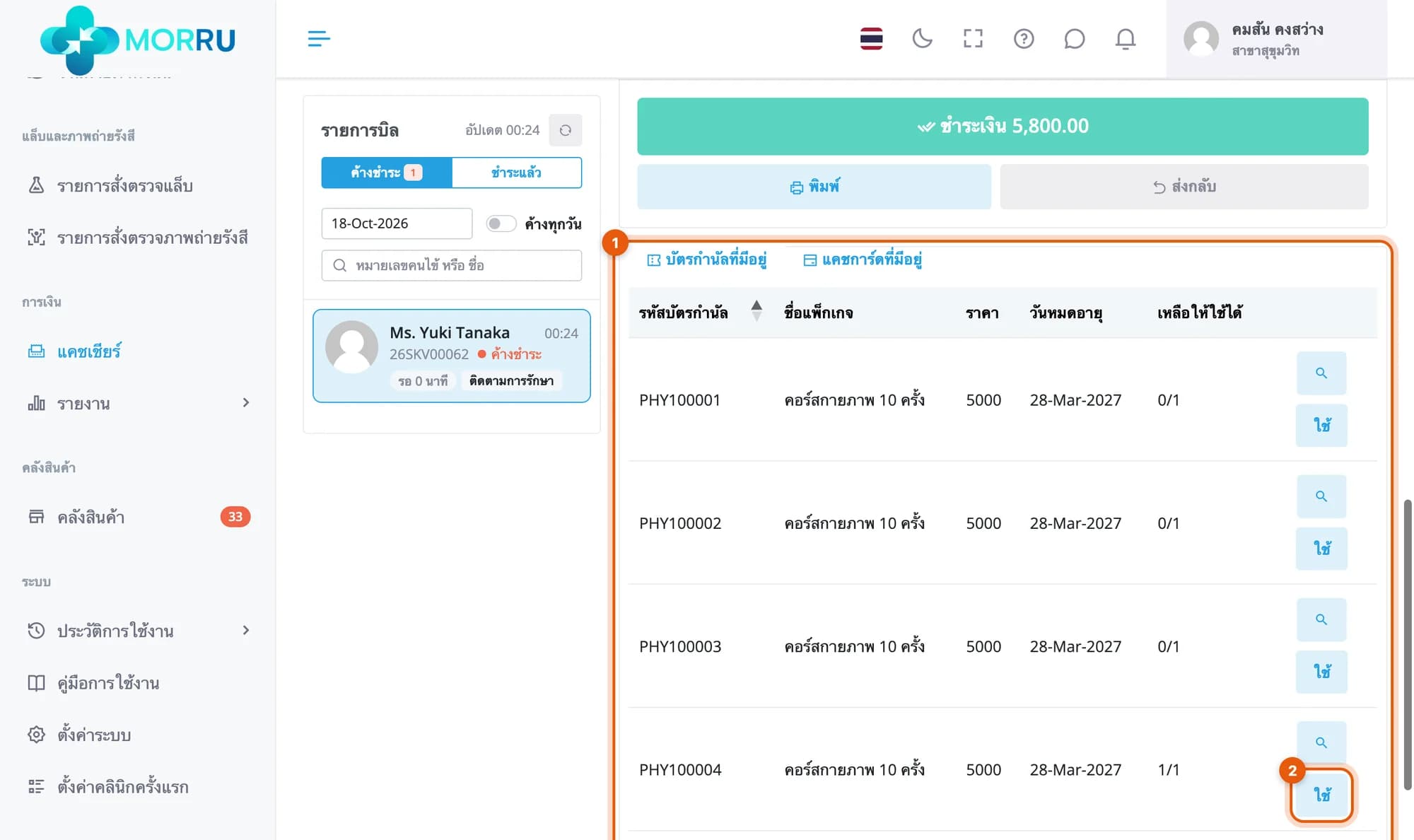Focus the patient number or name search field

(x=452, y=265)
